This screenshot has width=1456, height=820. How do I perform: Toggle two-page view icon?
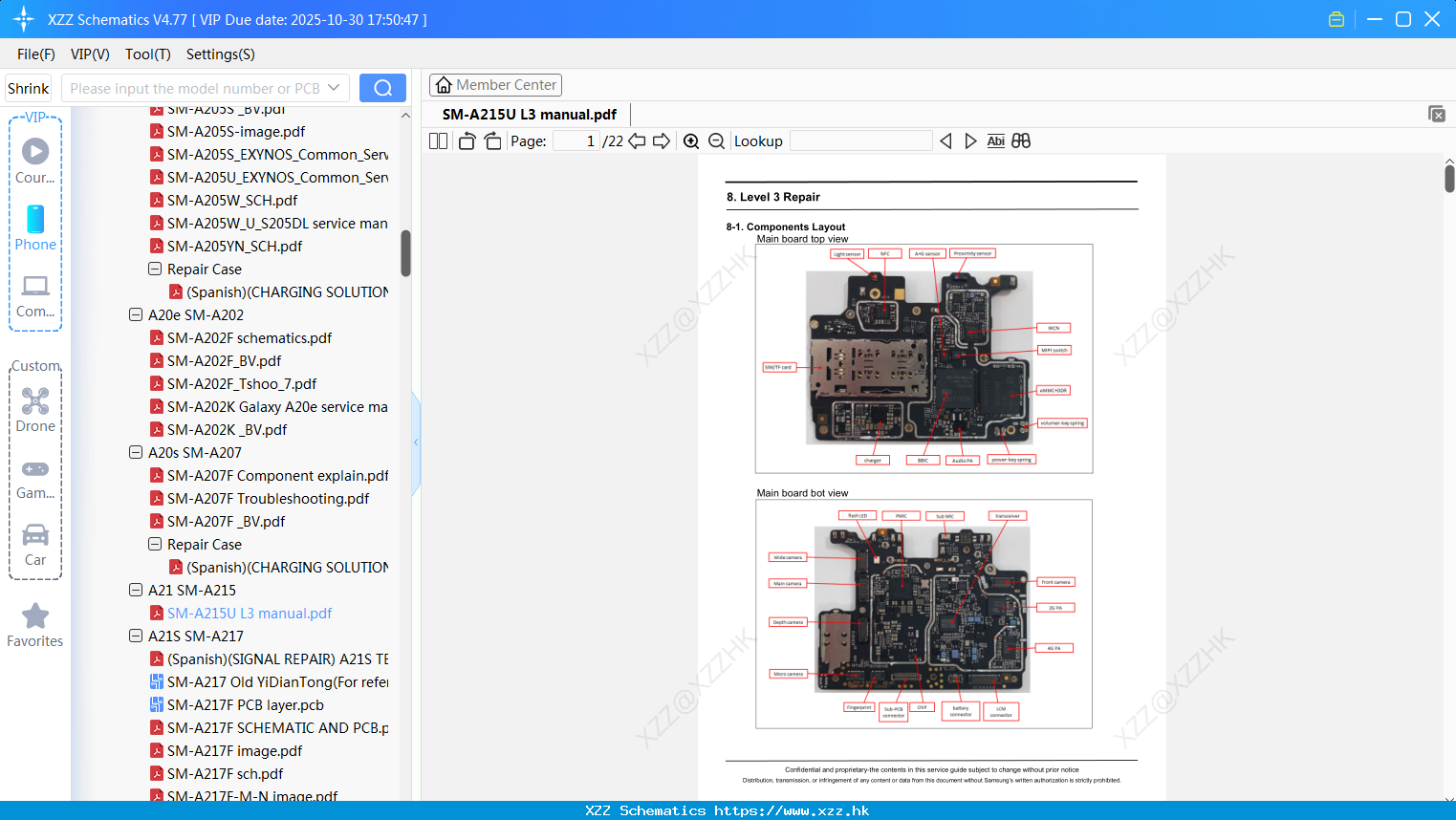tap(438, 140)
